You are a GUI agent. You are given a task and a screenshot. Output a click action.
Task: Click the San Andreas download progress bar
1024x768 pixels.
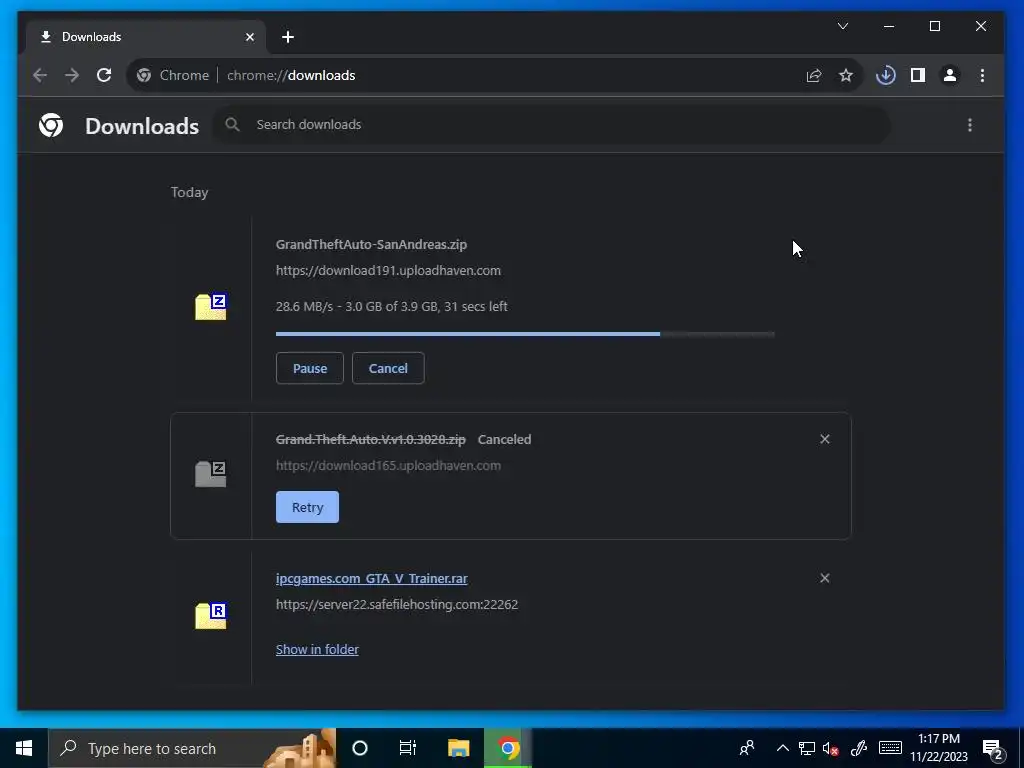tap(525, 334)
